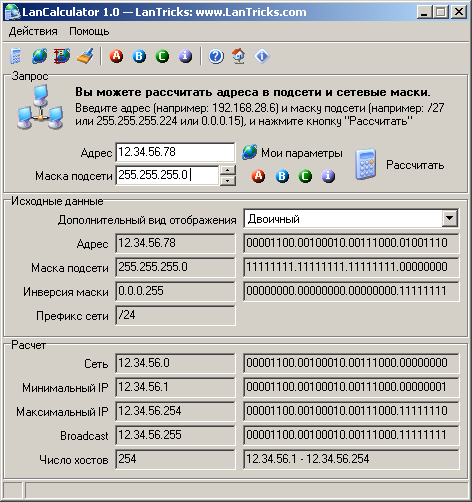Click binary inverted mask 00000000.00000000.00000000.11111111
472x502 pixels.
coord(351,291)
